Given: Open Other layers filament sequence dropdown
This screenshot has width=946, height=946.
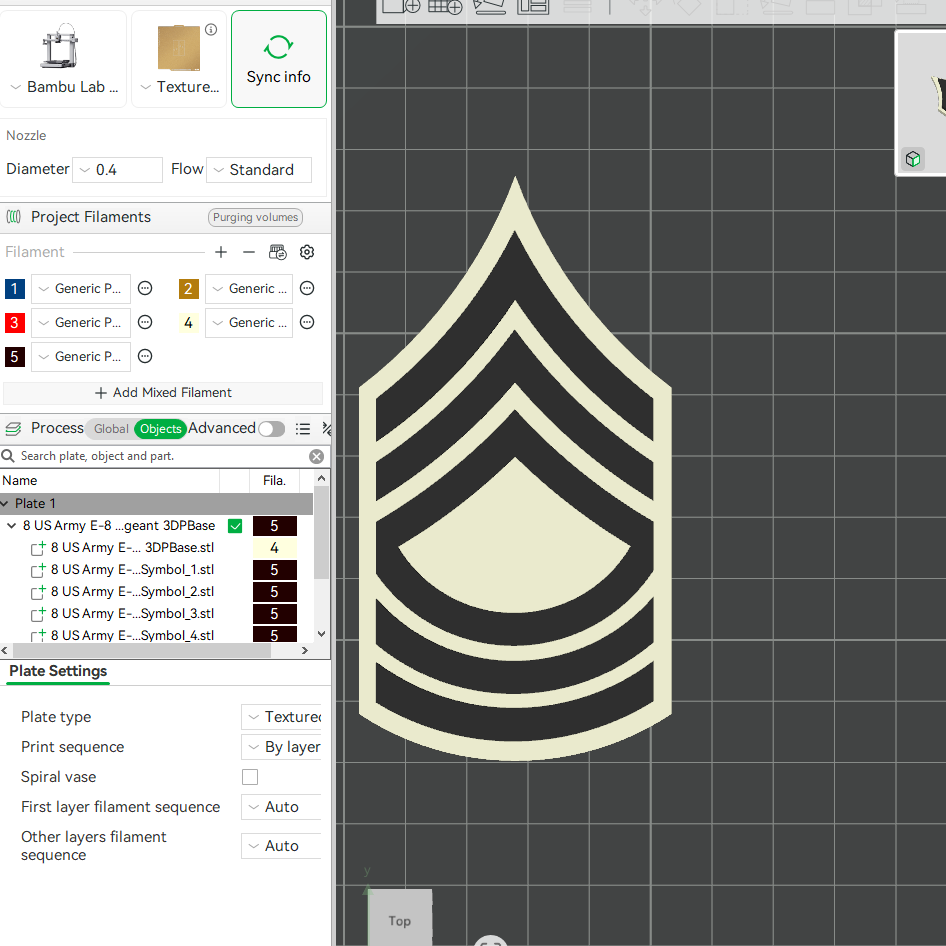Looking at the screenshot, I should tap(281, 846).
